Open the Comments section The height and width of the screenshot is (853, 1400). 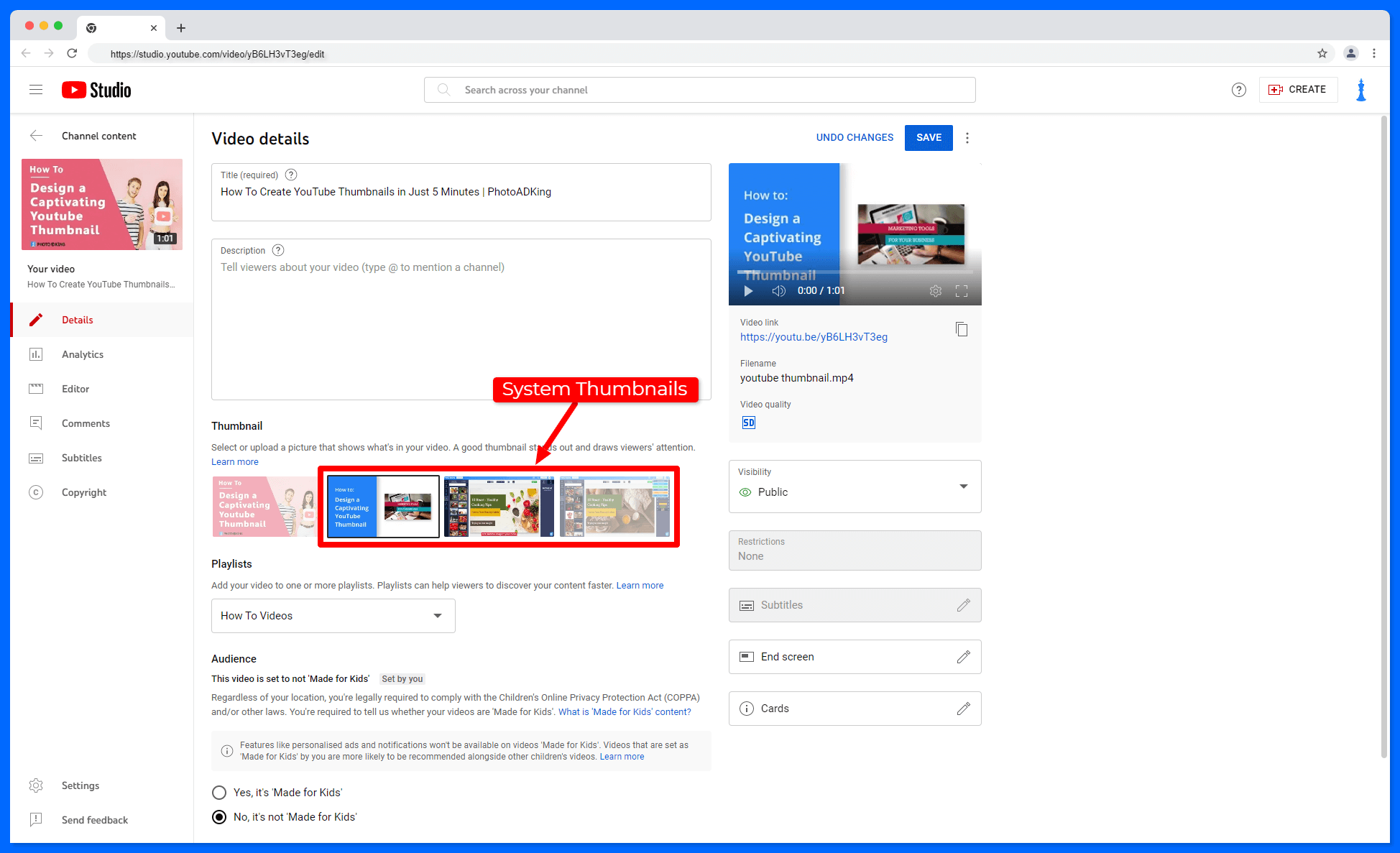pos(86,423)
